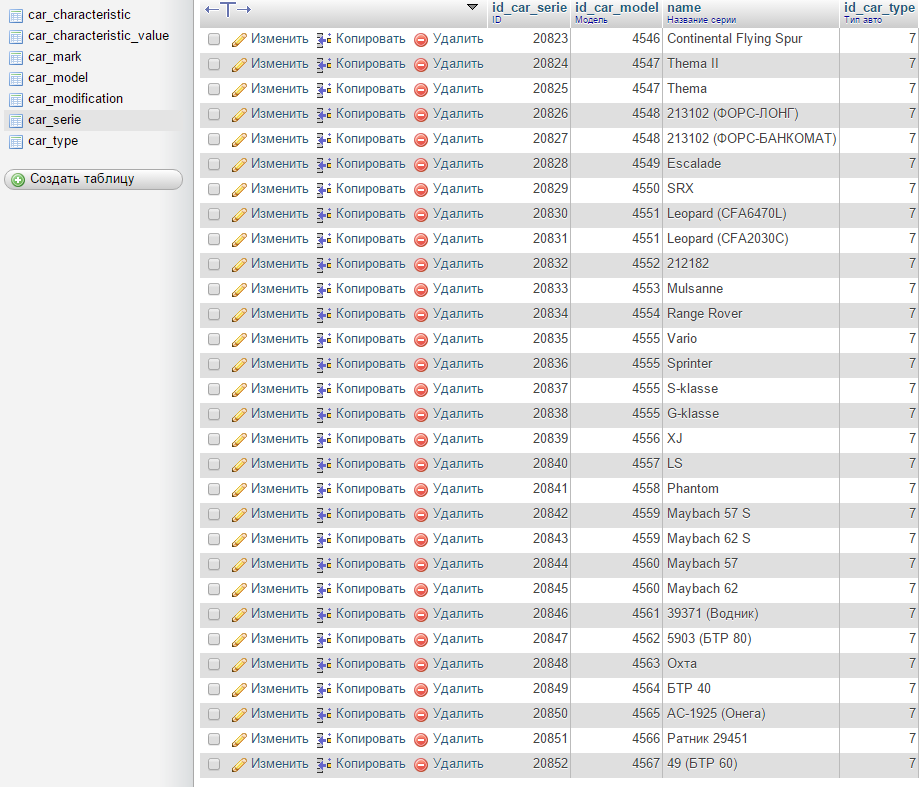Open car_type table in sidebar
This screenshot has height=787, width=924.
coord(53,141)
